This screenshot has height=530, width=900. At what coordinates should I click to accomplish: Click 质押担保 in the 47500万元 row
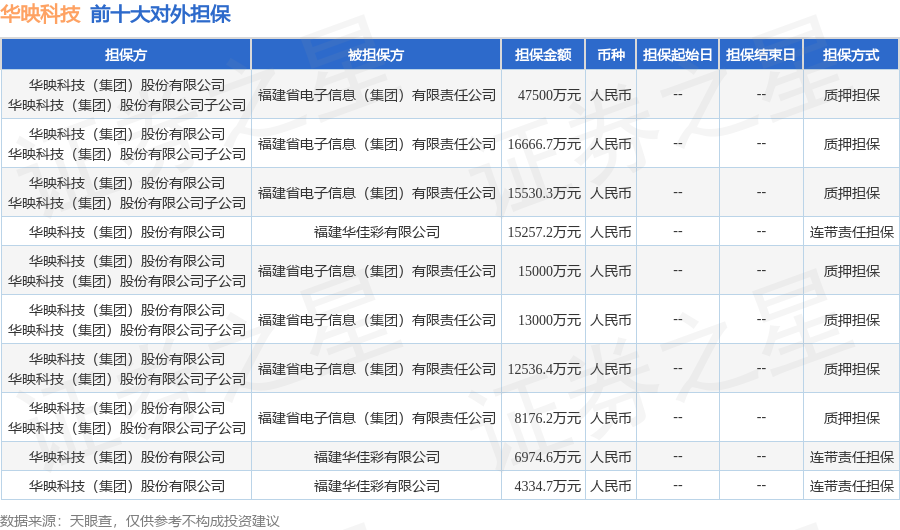pos(852,95)
